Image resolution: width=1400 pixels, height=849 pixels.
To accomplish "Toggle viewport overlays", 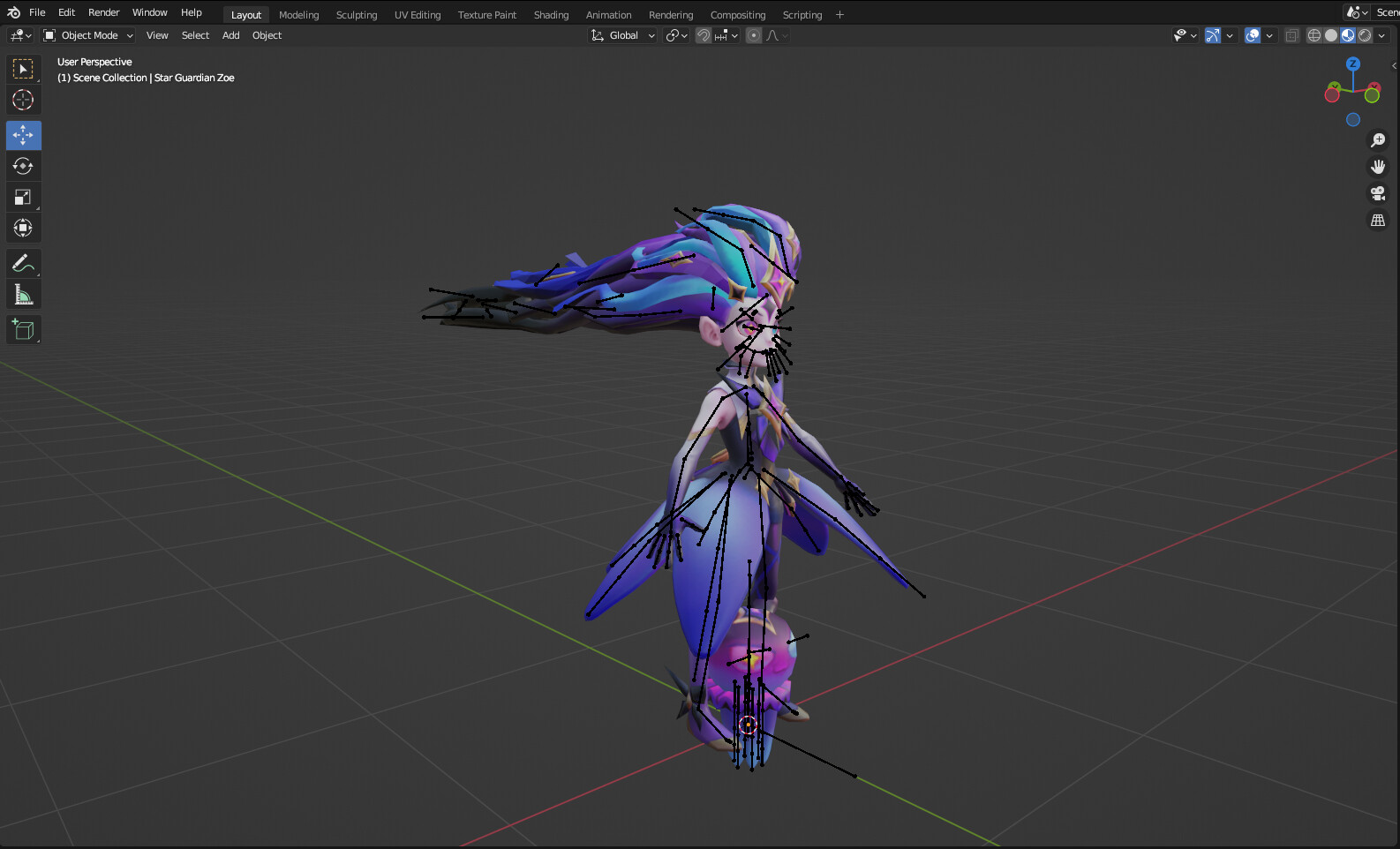I will point(1252,35).
